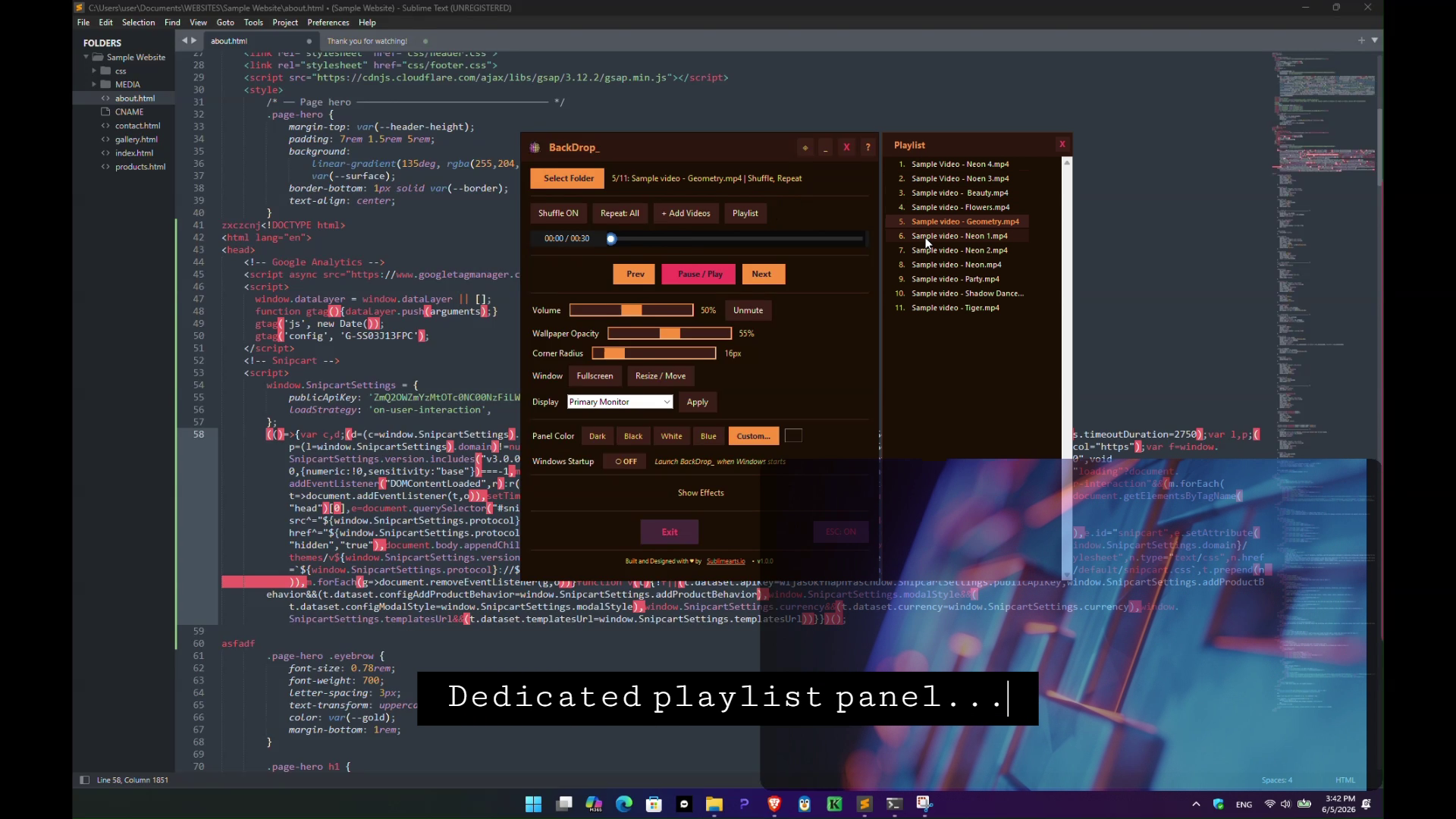Show hidden tray icons chevron
This screenshot has height=819, width=1456.
pos(1196,804)
